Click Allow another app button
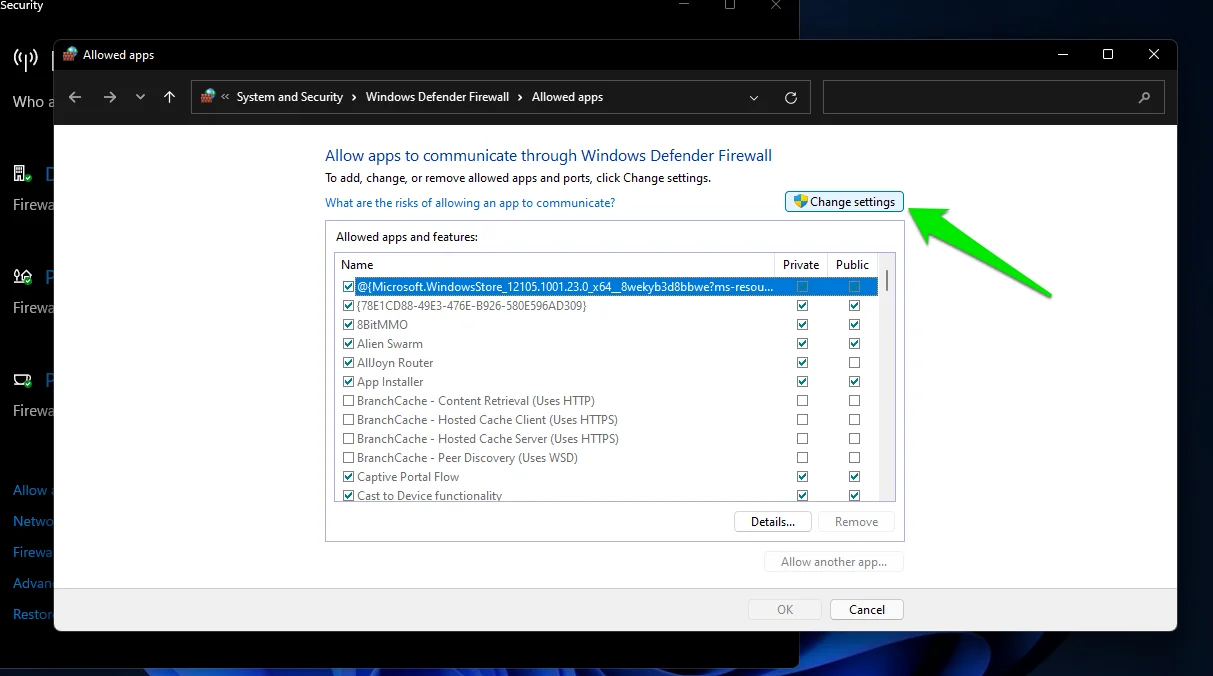 tap(834, 562)
